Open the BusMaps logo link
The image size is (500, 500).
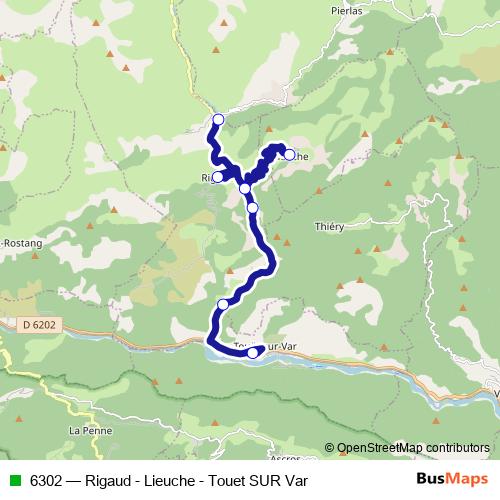tap(452, 479)
